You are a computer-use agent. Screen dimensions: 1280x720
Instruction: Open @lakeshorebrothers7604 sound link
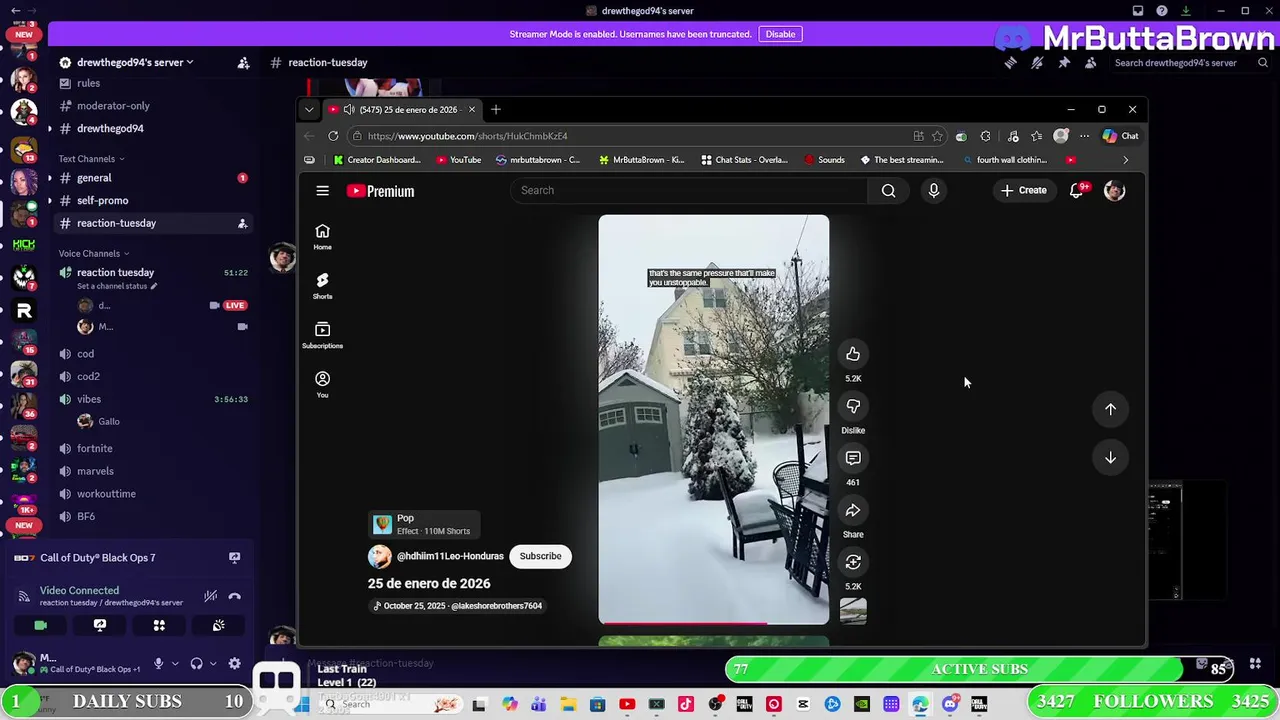458,606
